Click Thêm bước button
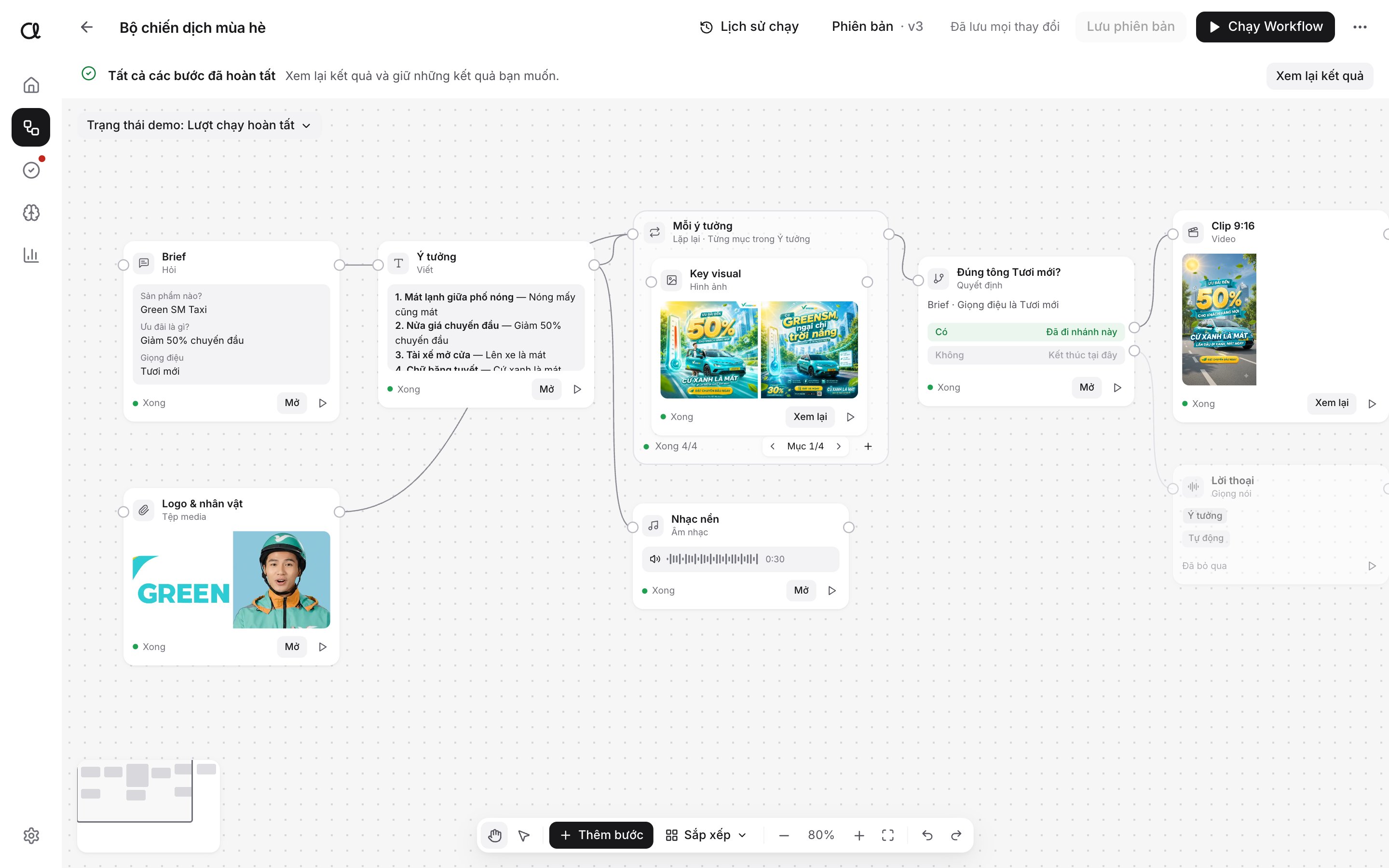The width and height of the screenshot is (1389, 868). pos(601,835)
